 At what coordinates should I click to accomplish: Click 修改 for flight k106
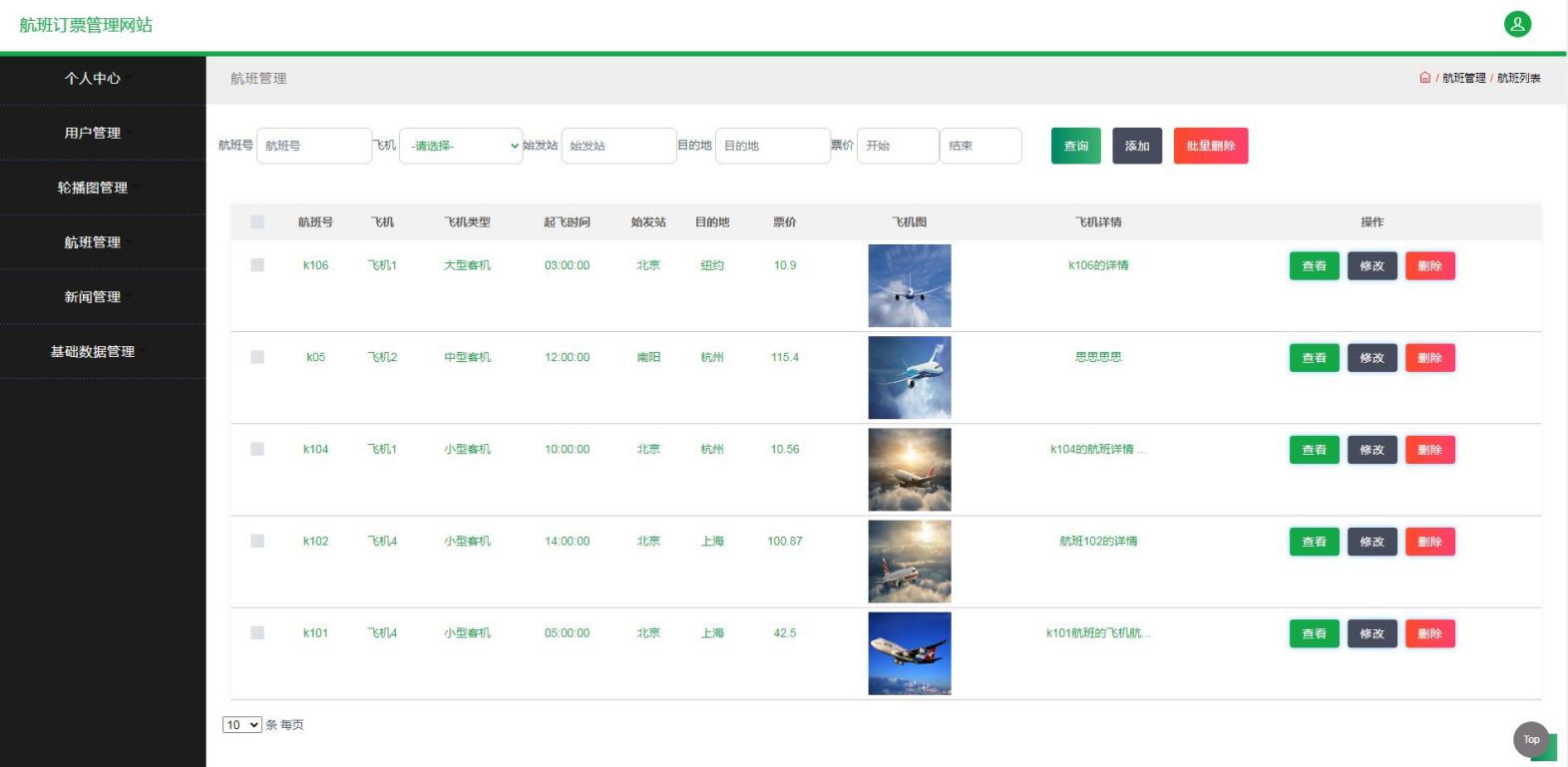(x=1372, y=266)
